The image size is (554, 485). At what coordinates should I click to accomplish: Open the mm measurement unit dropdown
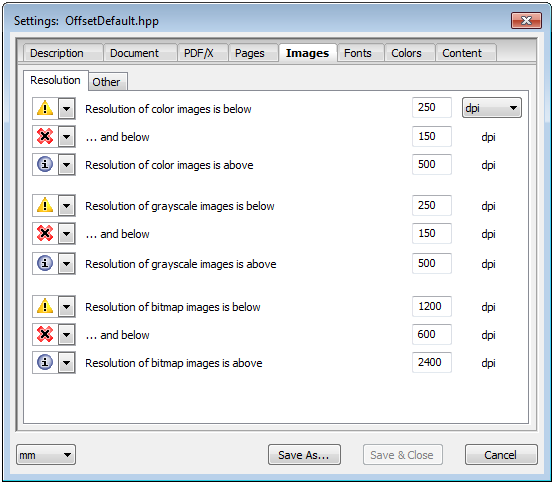point(46,455)
